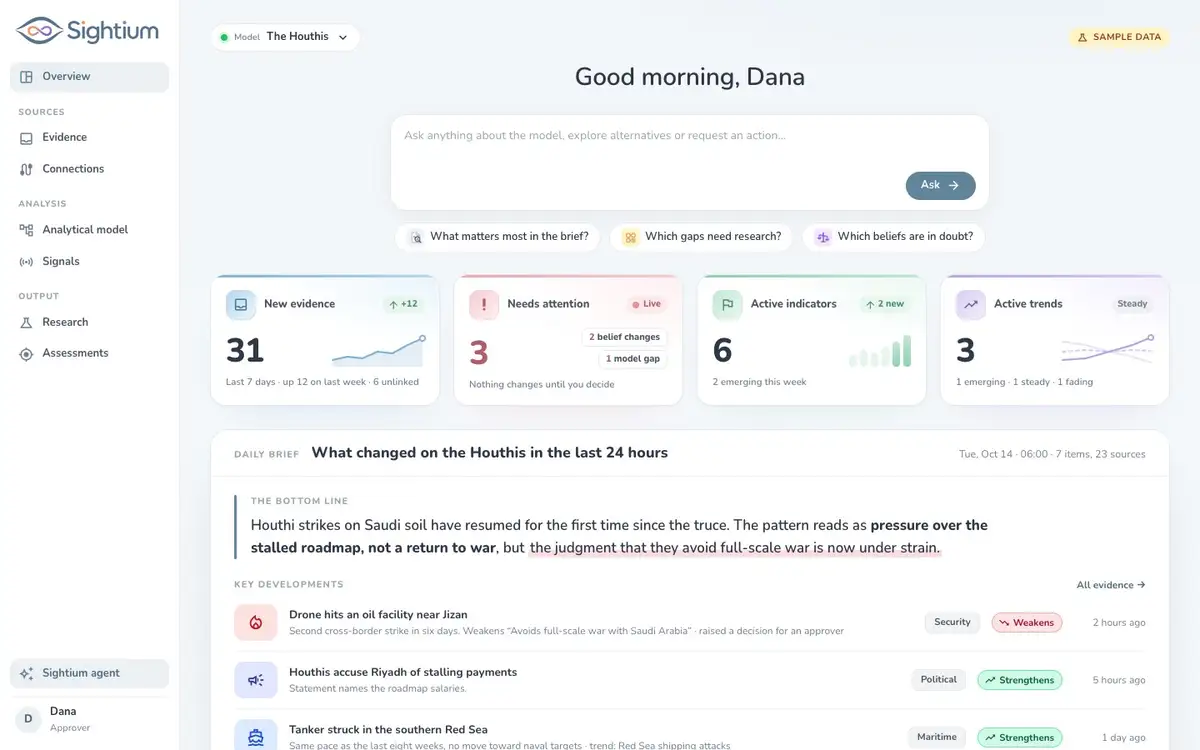Click the Political tag

(939, 680)
